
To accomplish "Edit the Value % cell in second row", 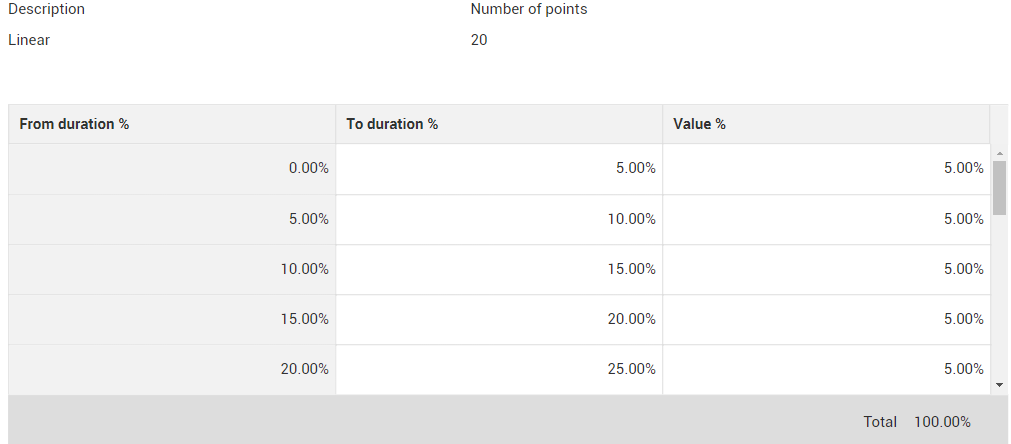I will [x=826, y=219].
